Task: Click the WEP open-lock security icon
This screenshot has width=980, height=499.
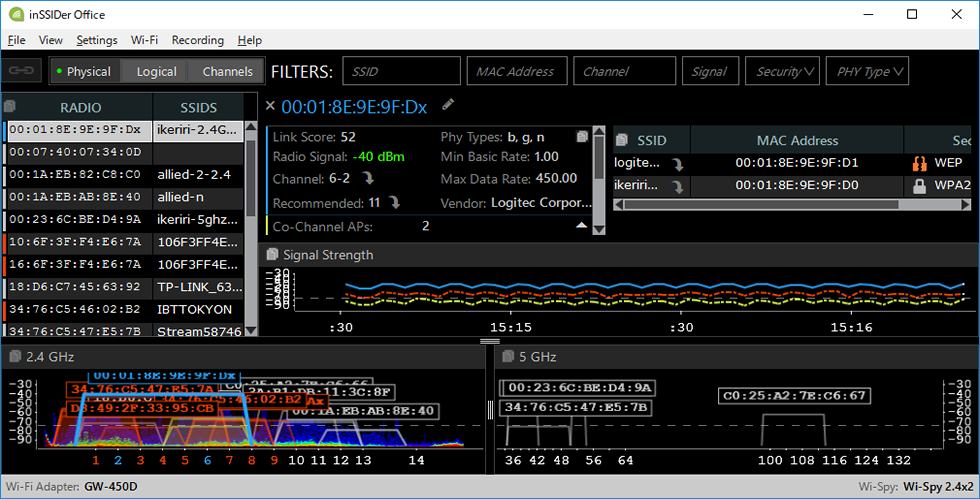Action: (x=919, y=163)
